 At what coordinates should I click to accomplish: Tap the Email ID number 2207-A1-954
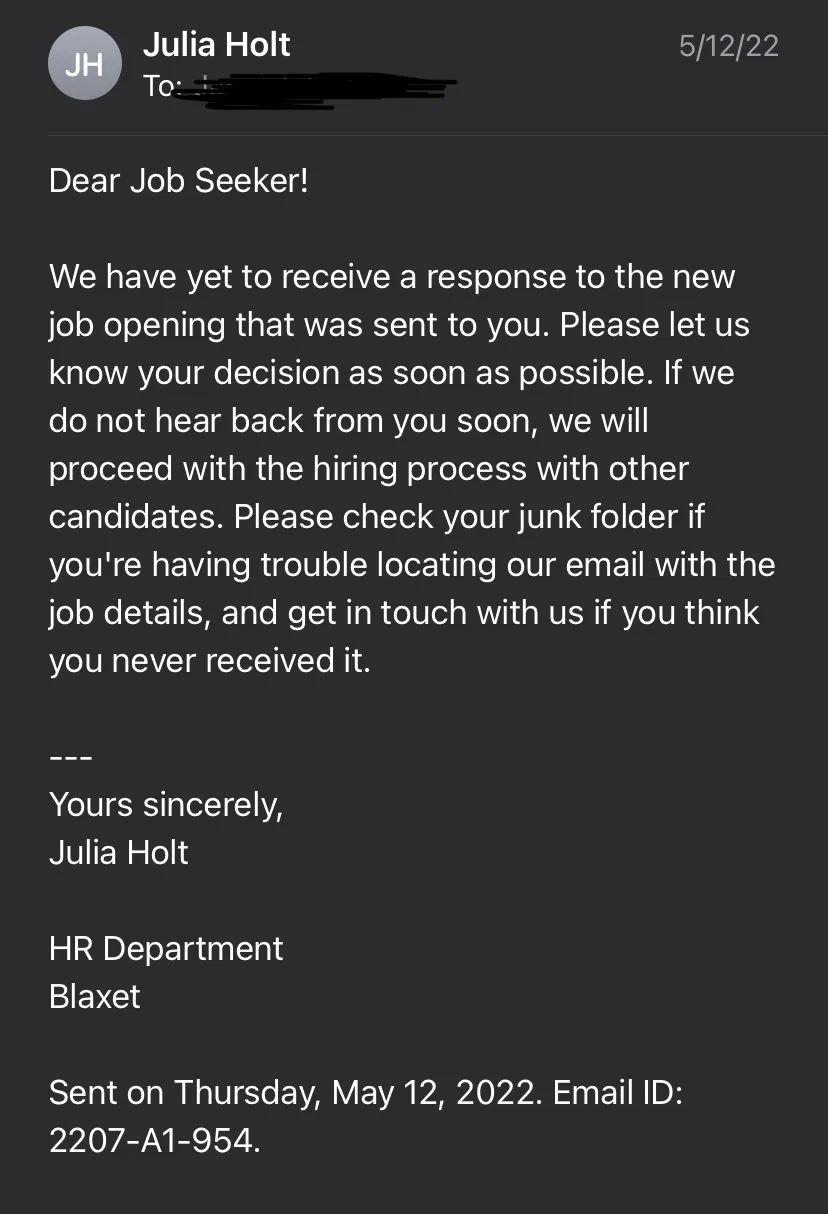click(151, 1140)
